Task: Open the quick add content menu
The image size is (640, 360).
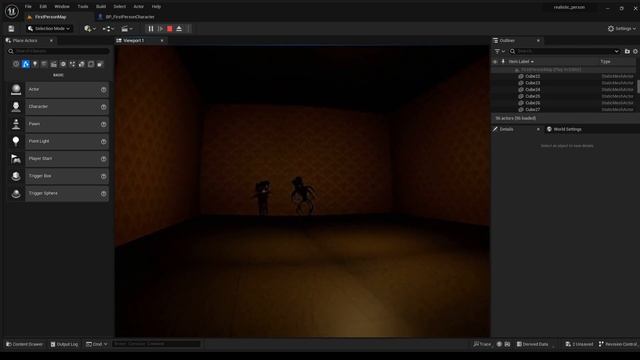Action: (90, 29)
